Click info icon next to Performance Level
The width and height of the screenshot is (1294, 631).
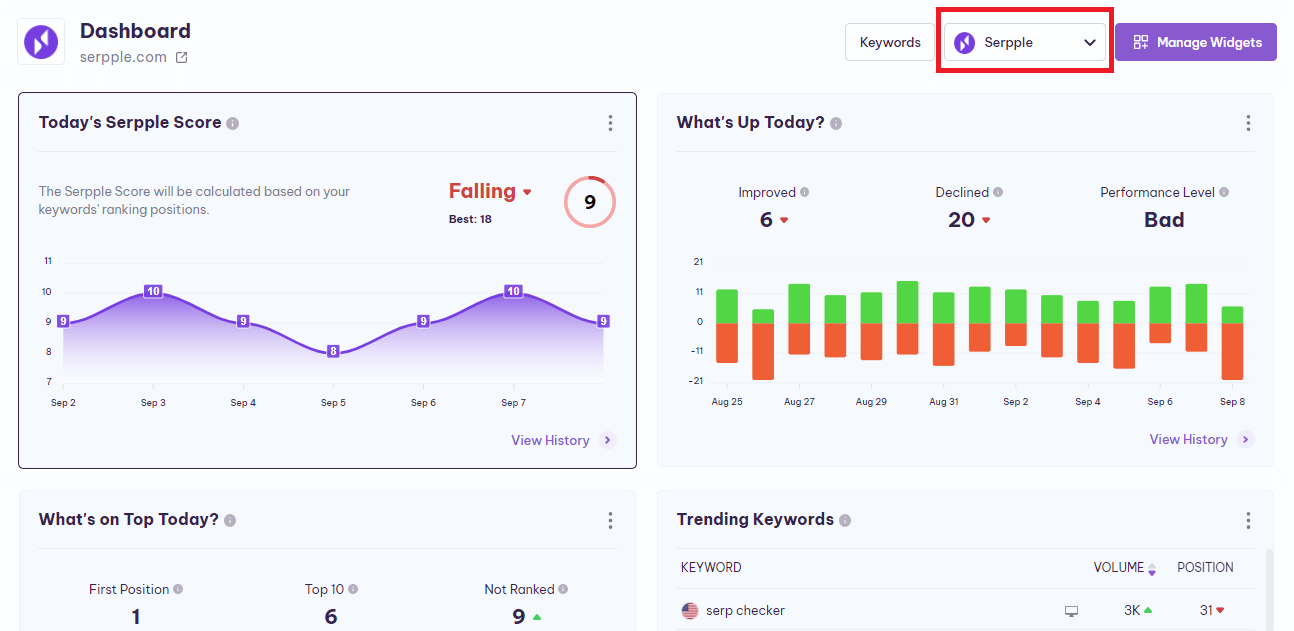coord(1224,192)
